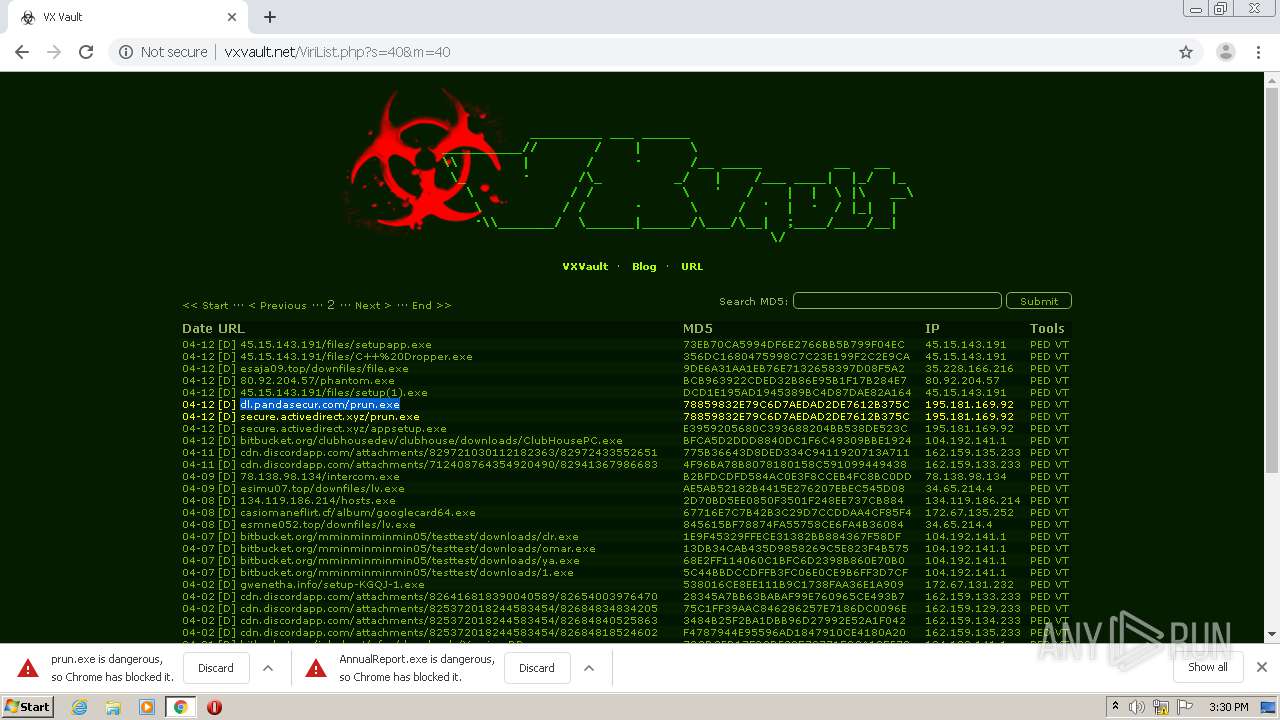Discard the AnnualReport.exe blocked download

tap(536, 668)
